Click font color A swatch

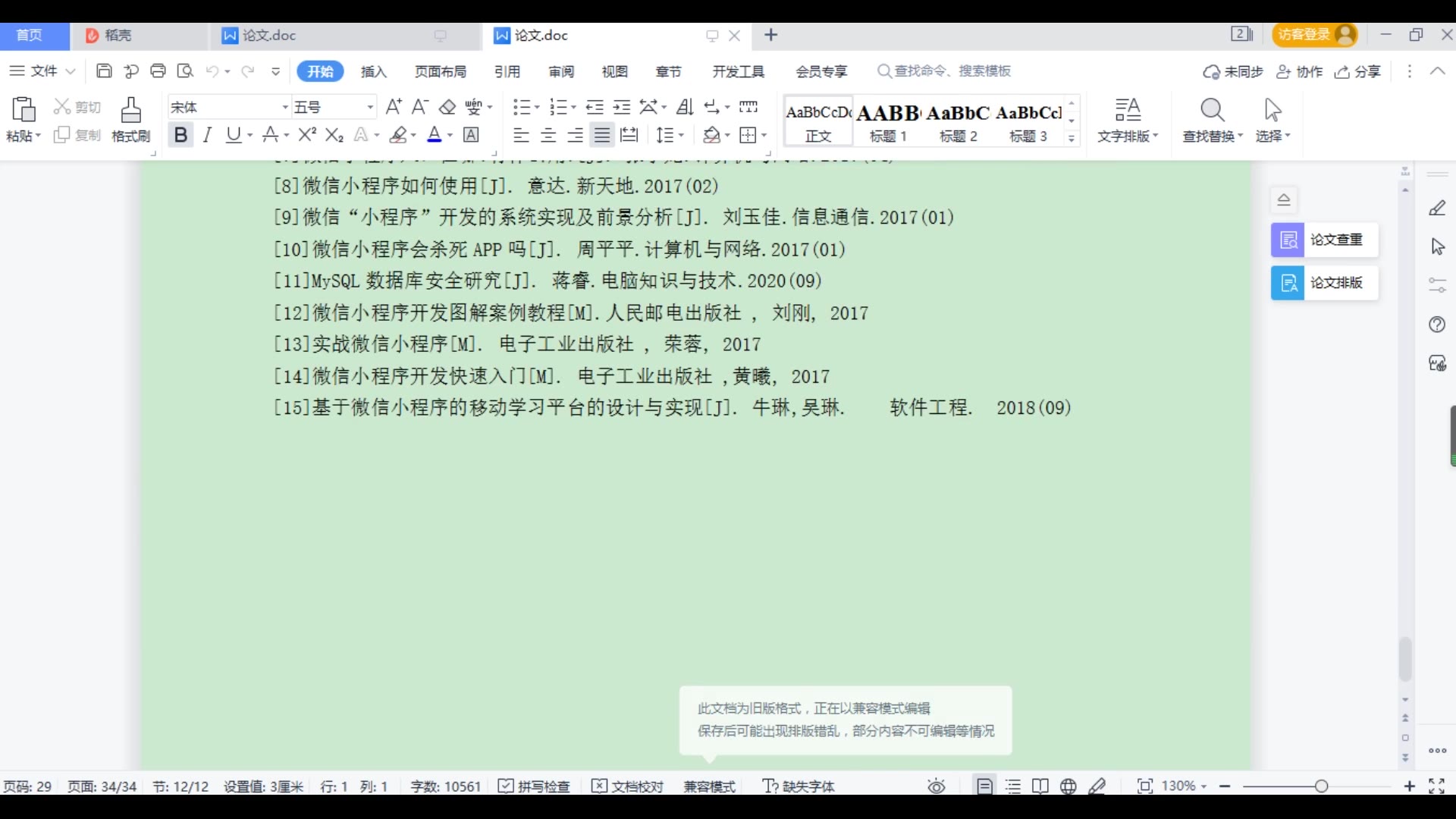point(435,135)
